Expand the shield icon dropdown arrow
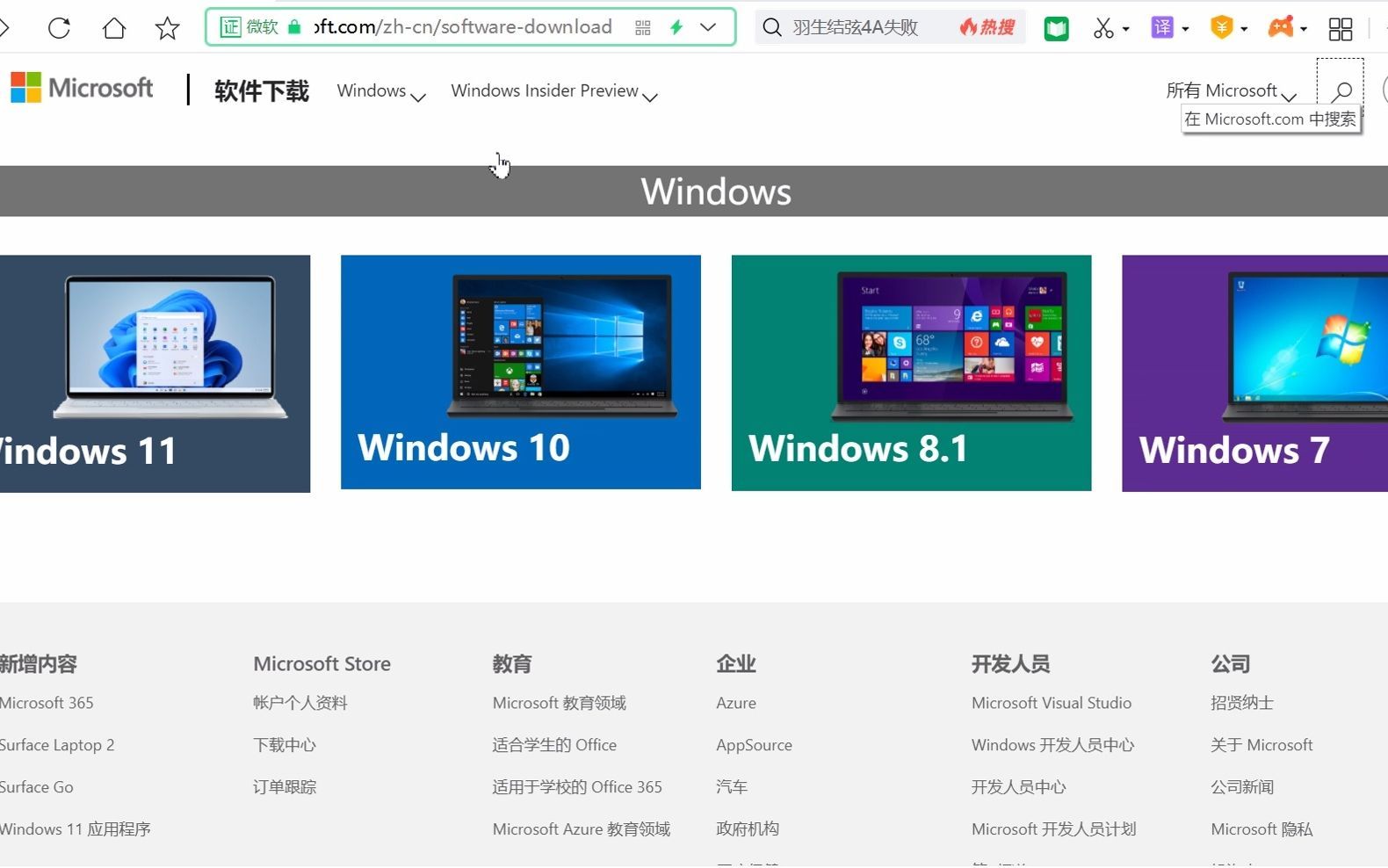 click(1244, 29)
